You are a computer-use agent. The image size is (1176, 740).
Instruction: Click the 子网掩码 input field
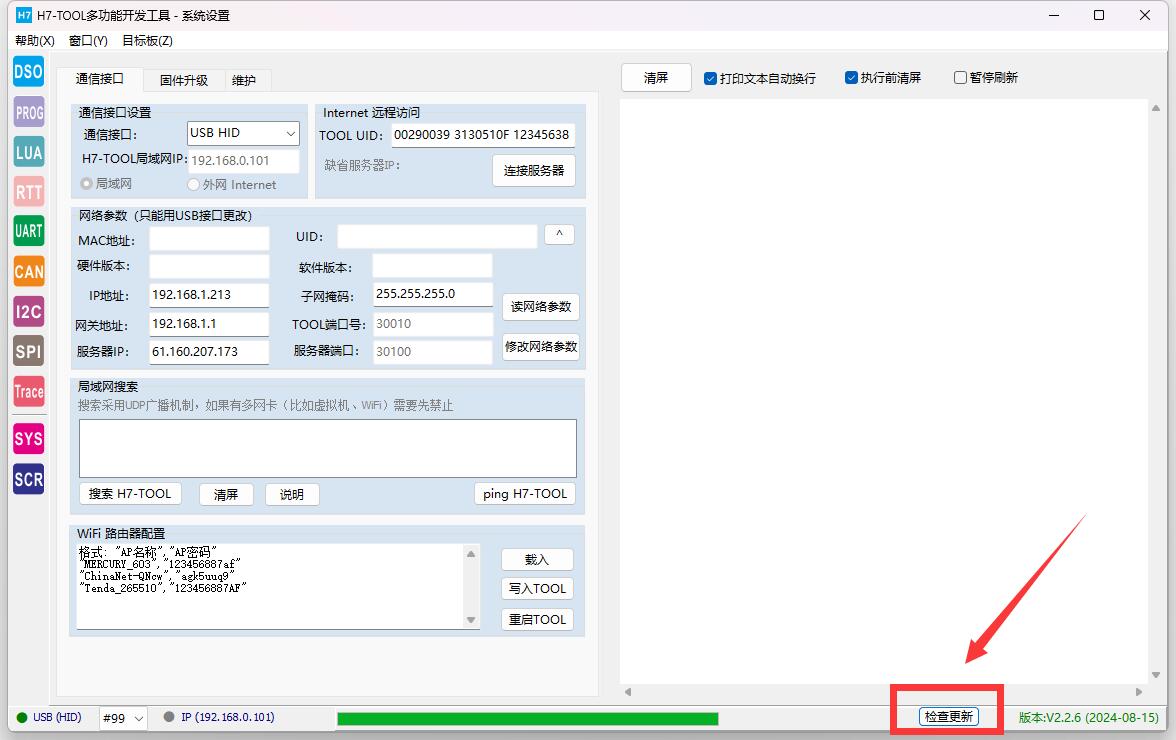tap(433, 294)
